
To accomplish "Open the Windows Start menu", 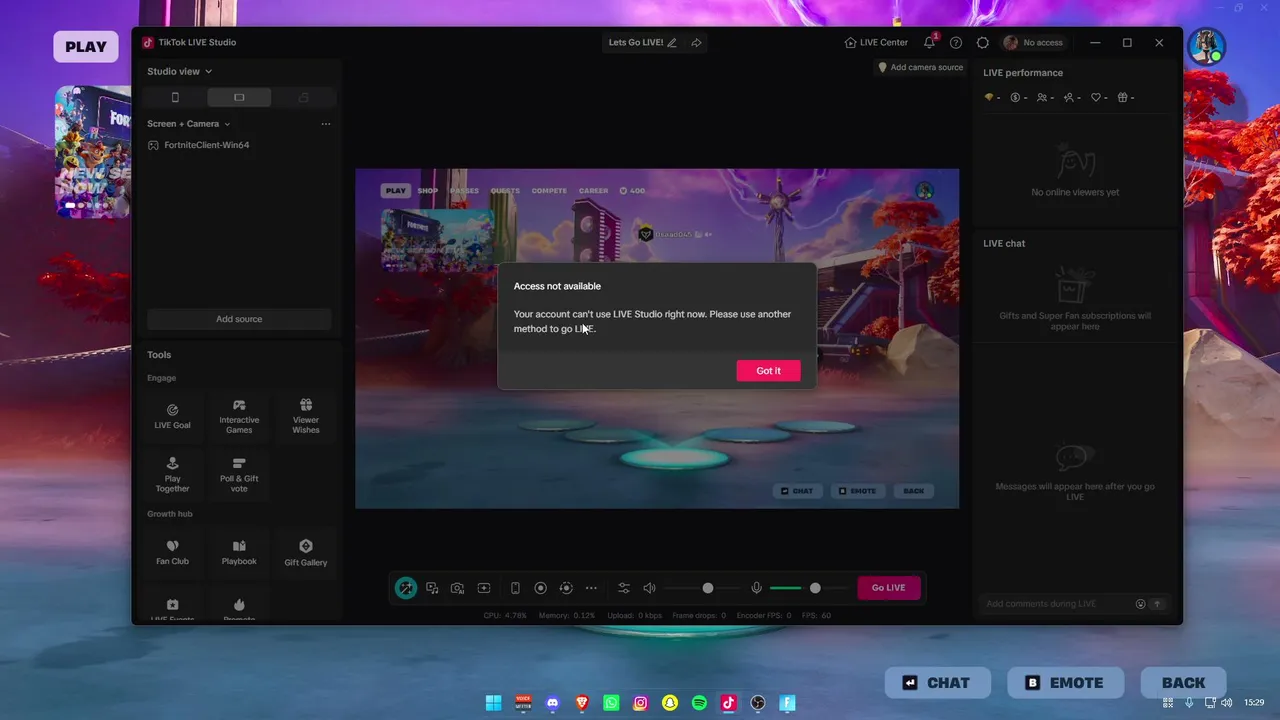I will pyautogui.click(x=493, y=703).
